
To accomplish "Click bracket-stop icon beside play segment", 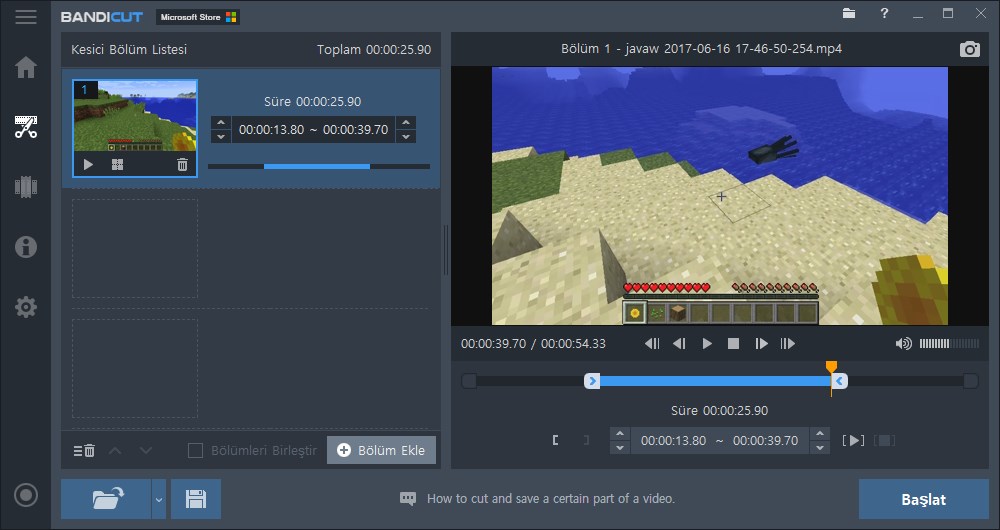I will click(885, 440).
